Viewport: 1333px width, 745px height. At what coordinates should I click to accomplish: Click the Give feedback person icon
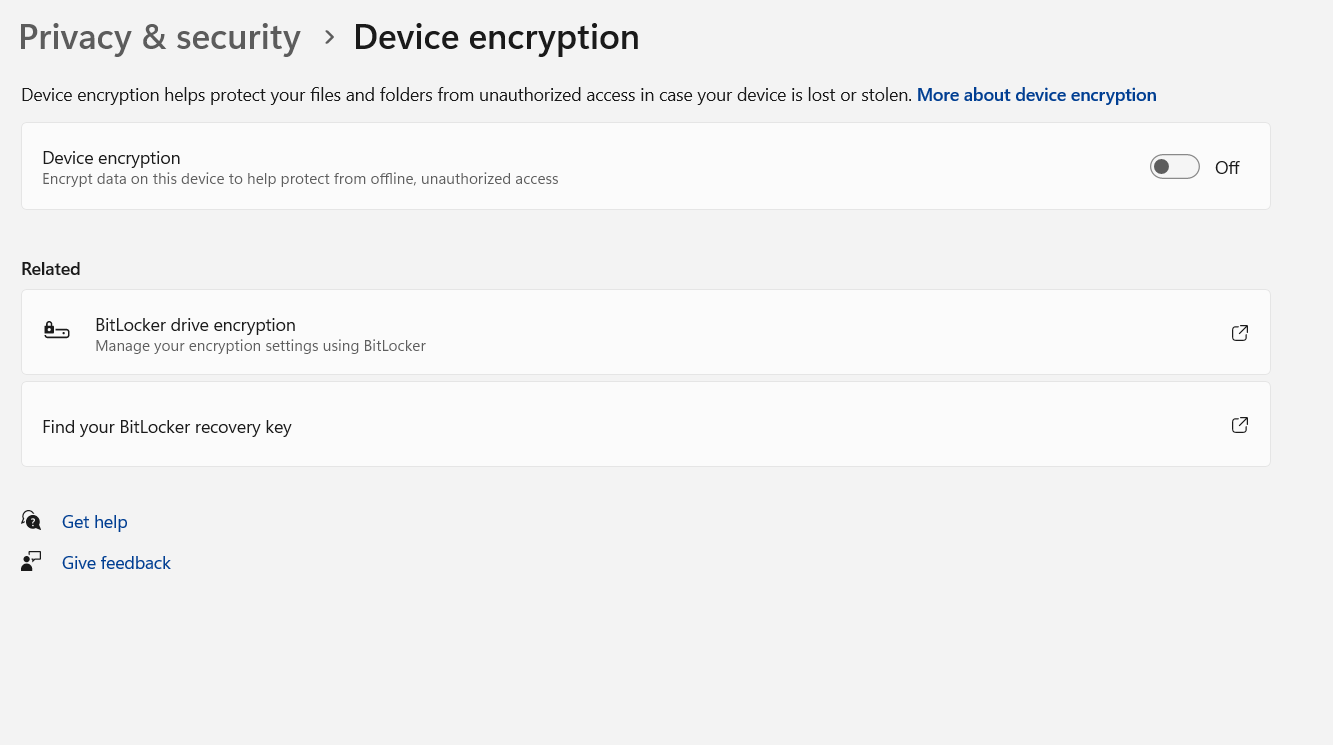pos(31,561)
